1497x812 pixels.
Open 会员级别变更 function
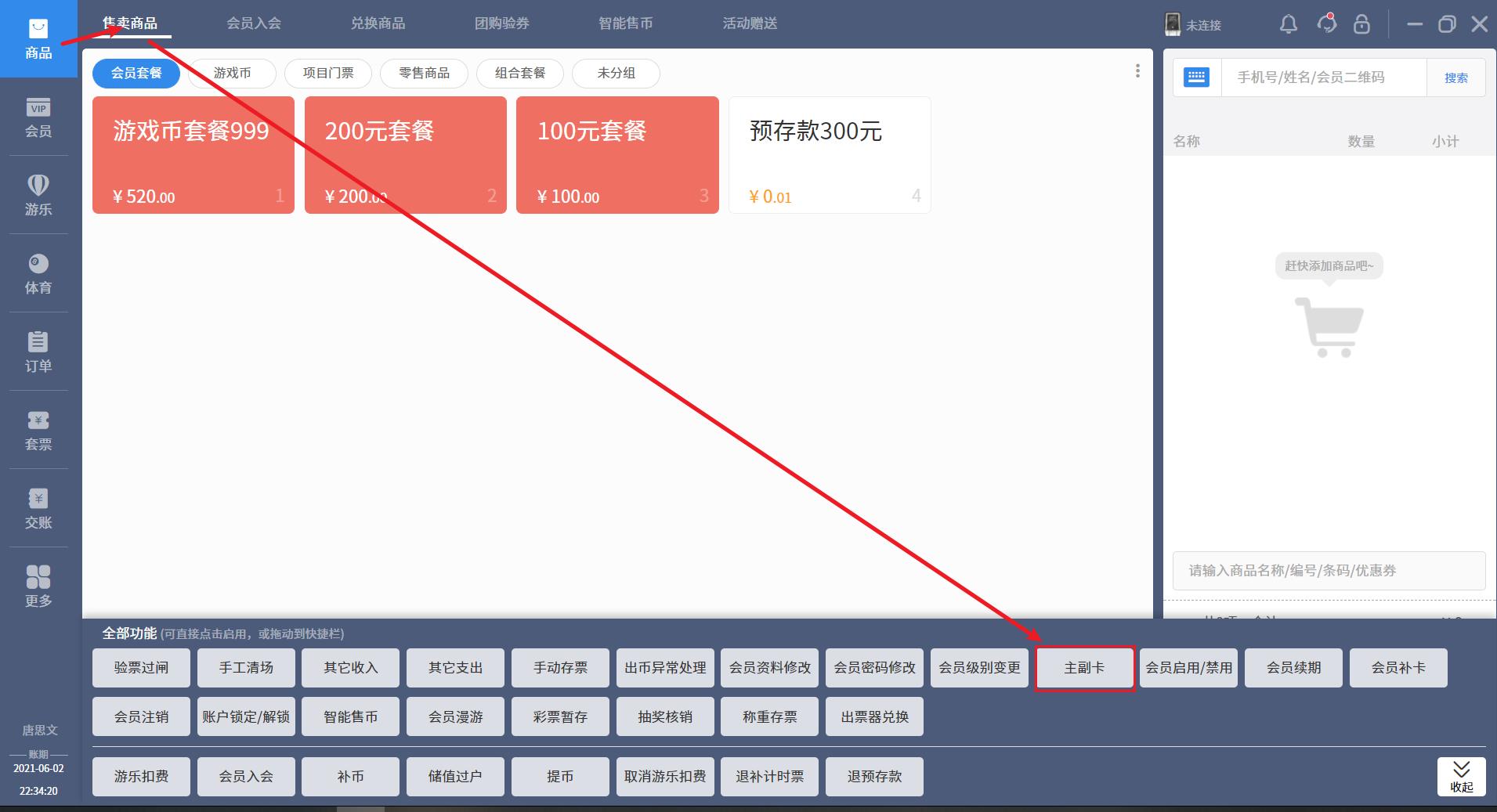(x=980, y=668)
